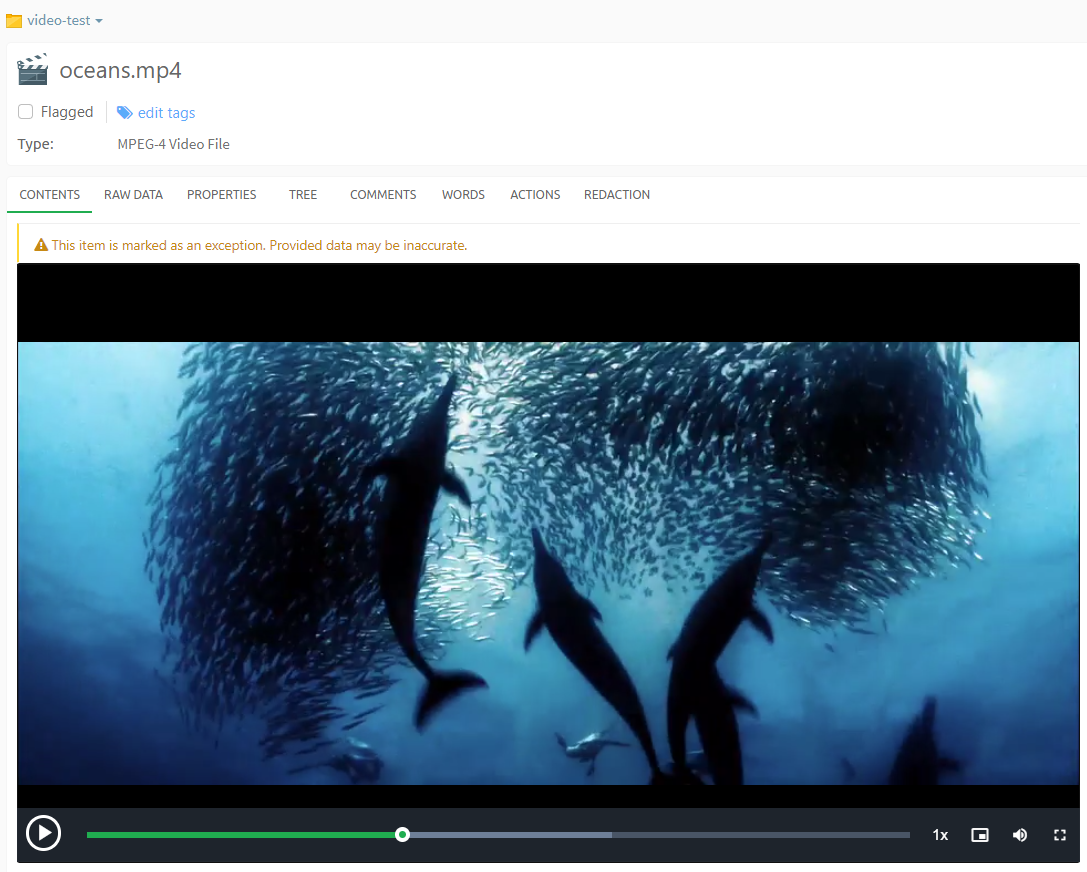Go to the ACTIONS tab
The height and width of the screenshot is (872, 1087).
click(534, 195)
